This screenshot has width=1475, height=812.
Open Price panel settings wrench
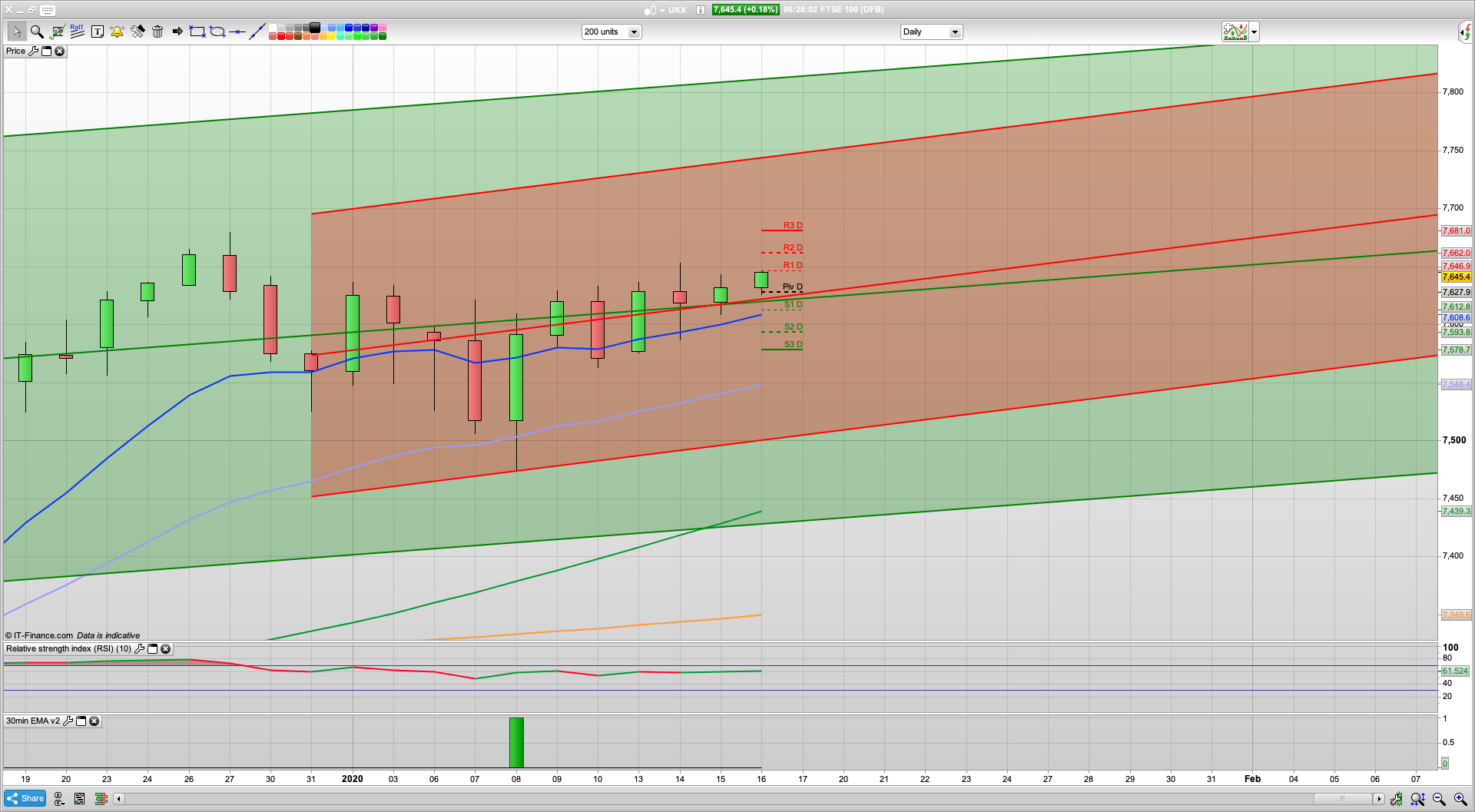coord(33,51)
